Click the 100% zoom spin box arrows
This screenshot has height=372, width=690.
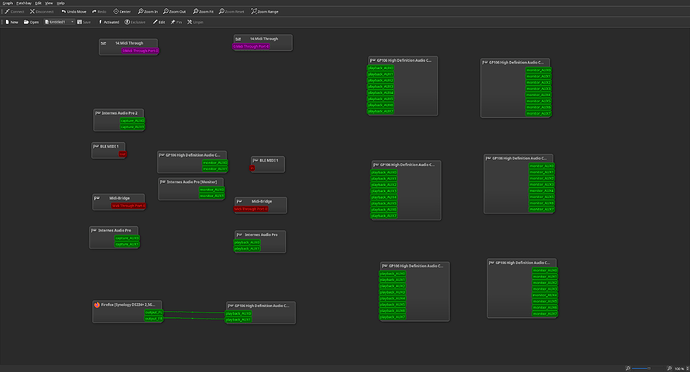point(687,368)
